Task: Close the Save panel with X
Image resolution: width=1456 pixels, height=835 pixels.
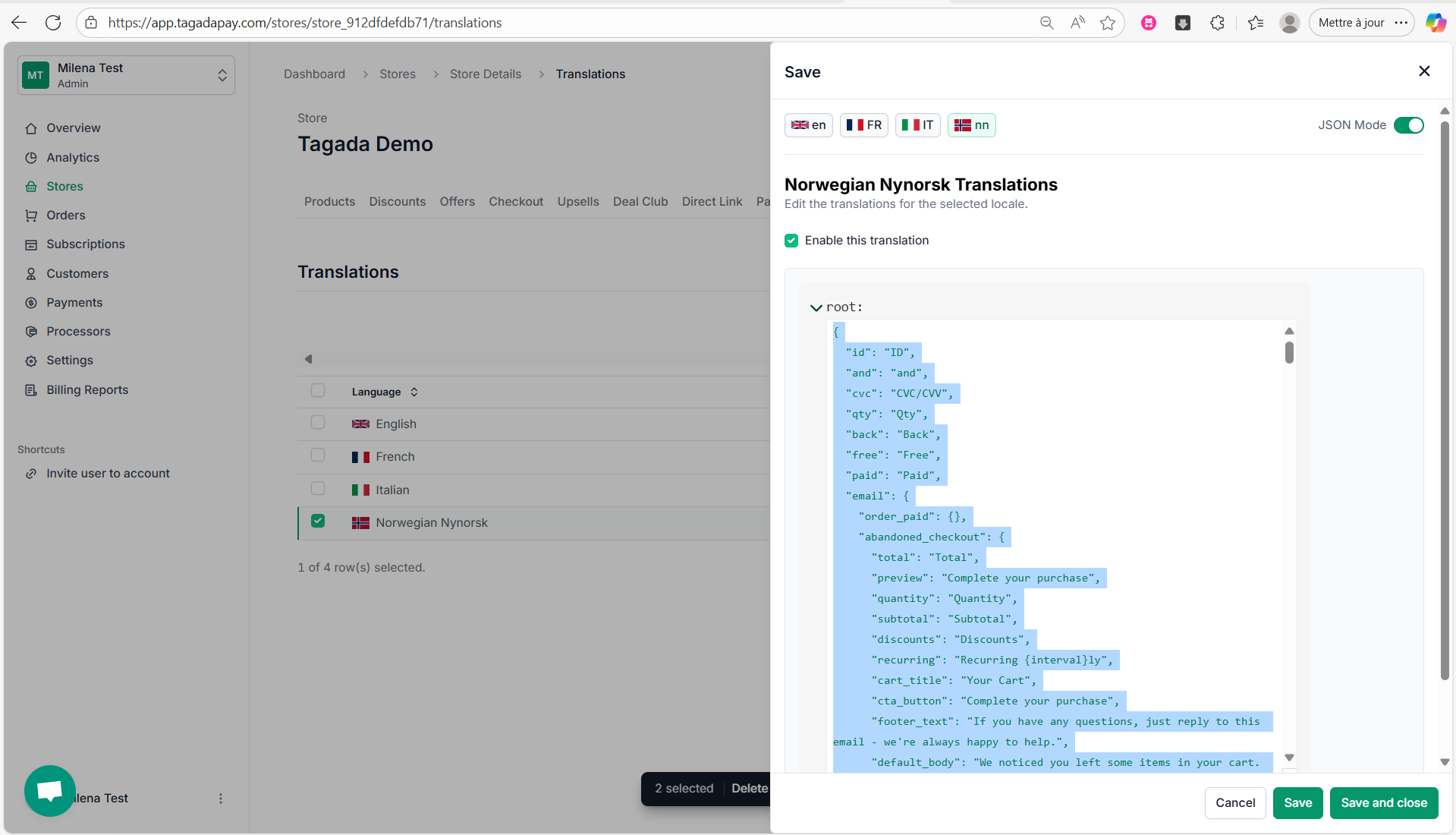Action: tap(1424, 71)
